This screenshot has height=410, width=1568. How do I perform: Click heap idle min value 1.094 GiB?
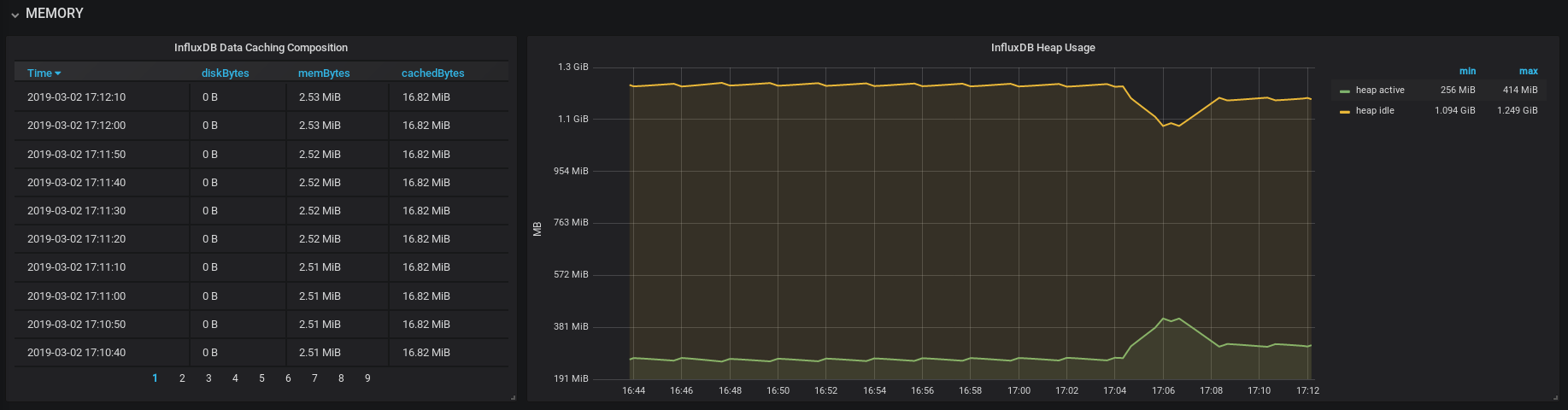(x=1455, y=111)
